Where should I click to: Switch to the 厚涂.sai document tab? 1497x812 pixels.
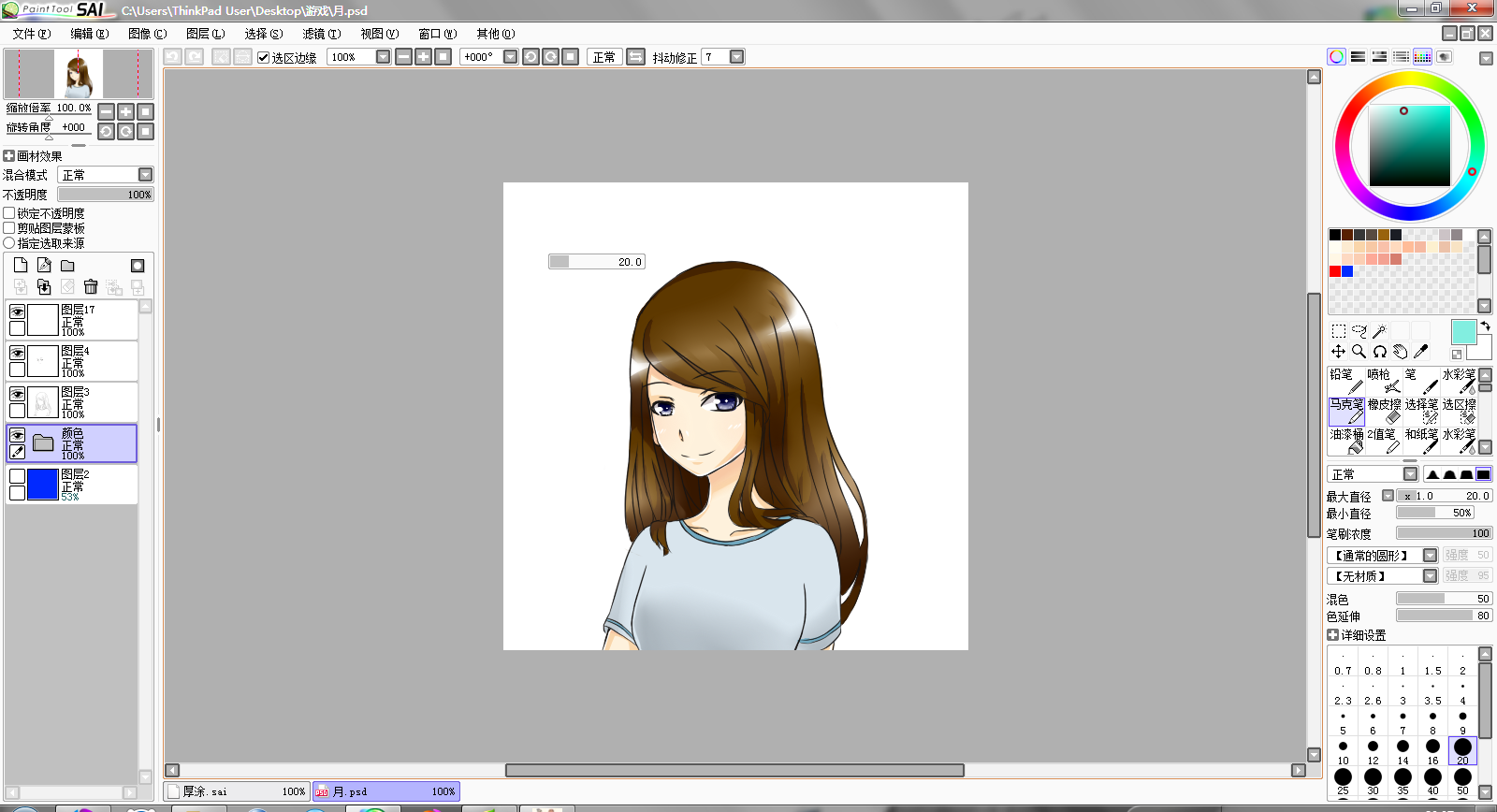coord(238,791)
